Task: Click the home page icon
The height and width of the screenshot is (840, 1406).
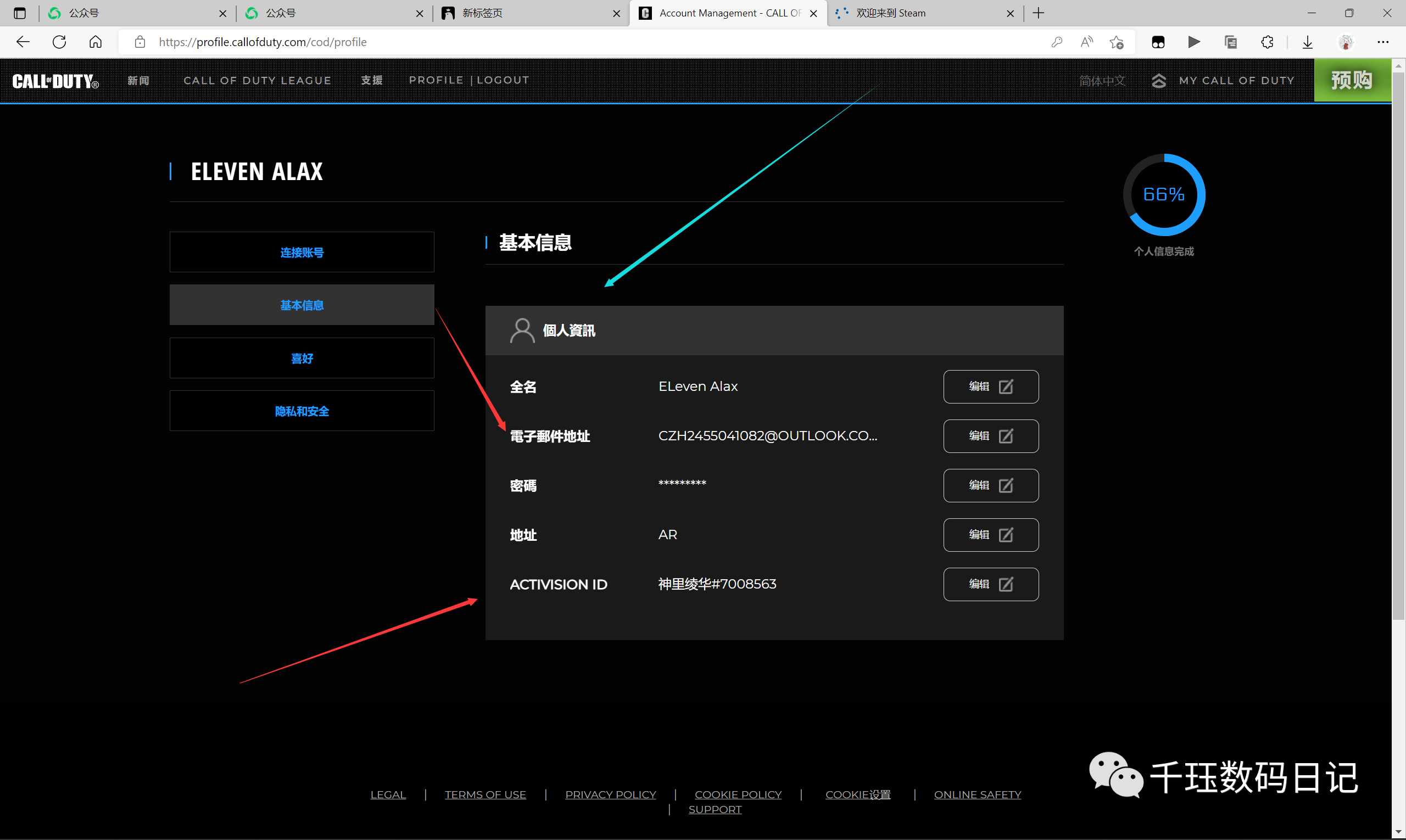Action: click(x=96, y=42)
